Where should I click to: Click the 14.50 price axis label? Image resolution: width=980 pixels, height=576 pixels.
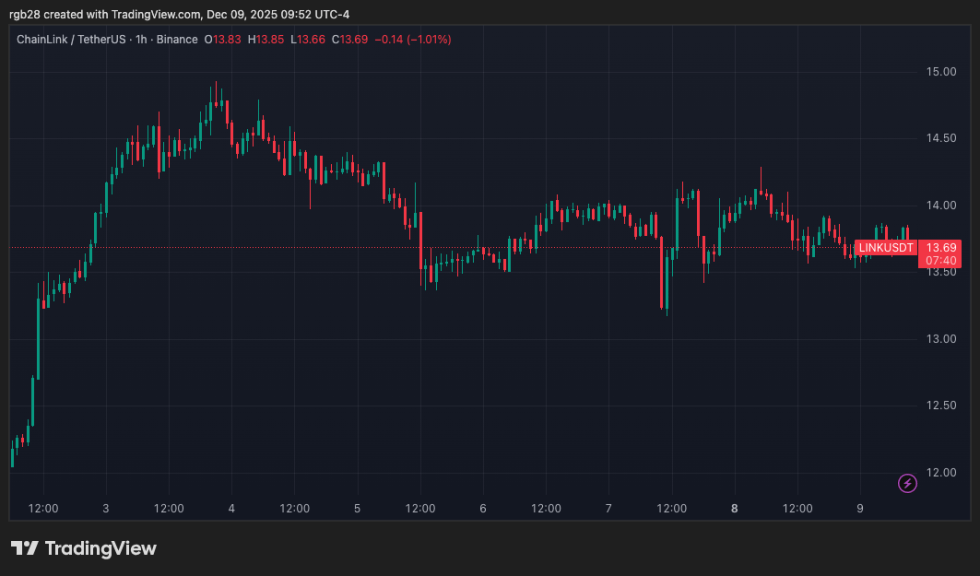click(941, 138)
